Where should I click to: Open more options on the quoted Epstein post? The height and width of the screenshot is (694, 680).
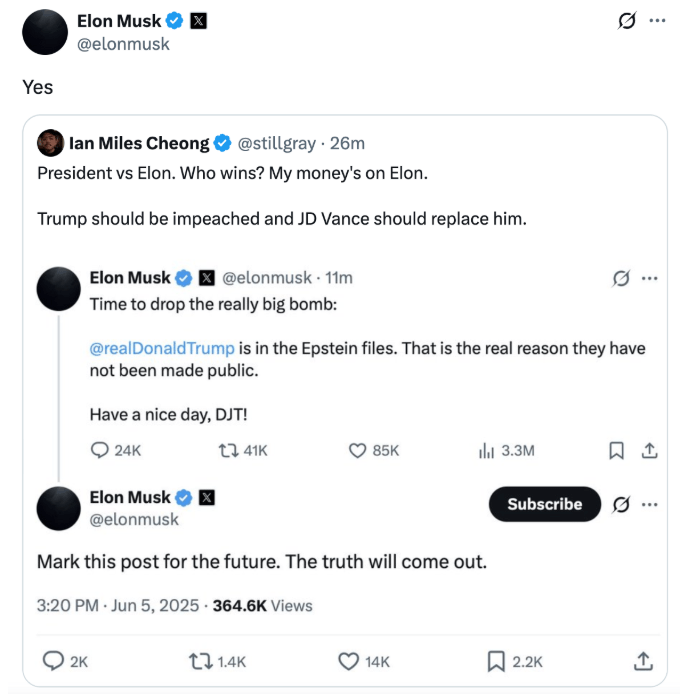(x=650, y=278)
